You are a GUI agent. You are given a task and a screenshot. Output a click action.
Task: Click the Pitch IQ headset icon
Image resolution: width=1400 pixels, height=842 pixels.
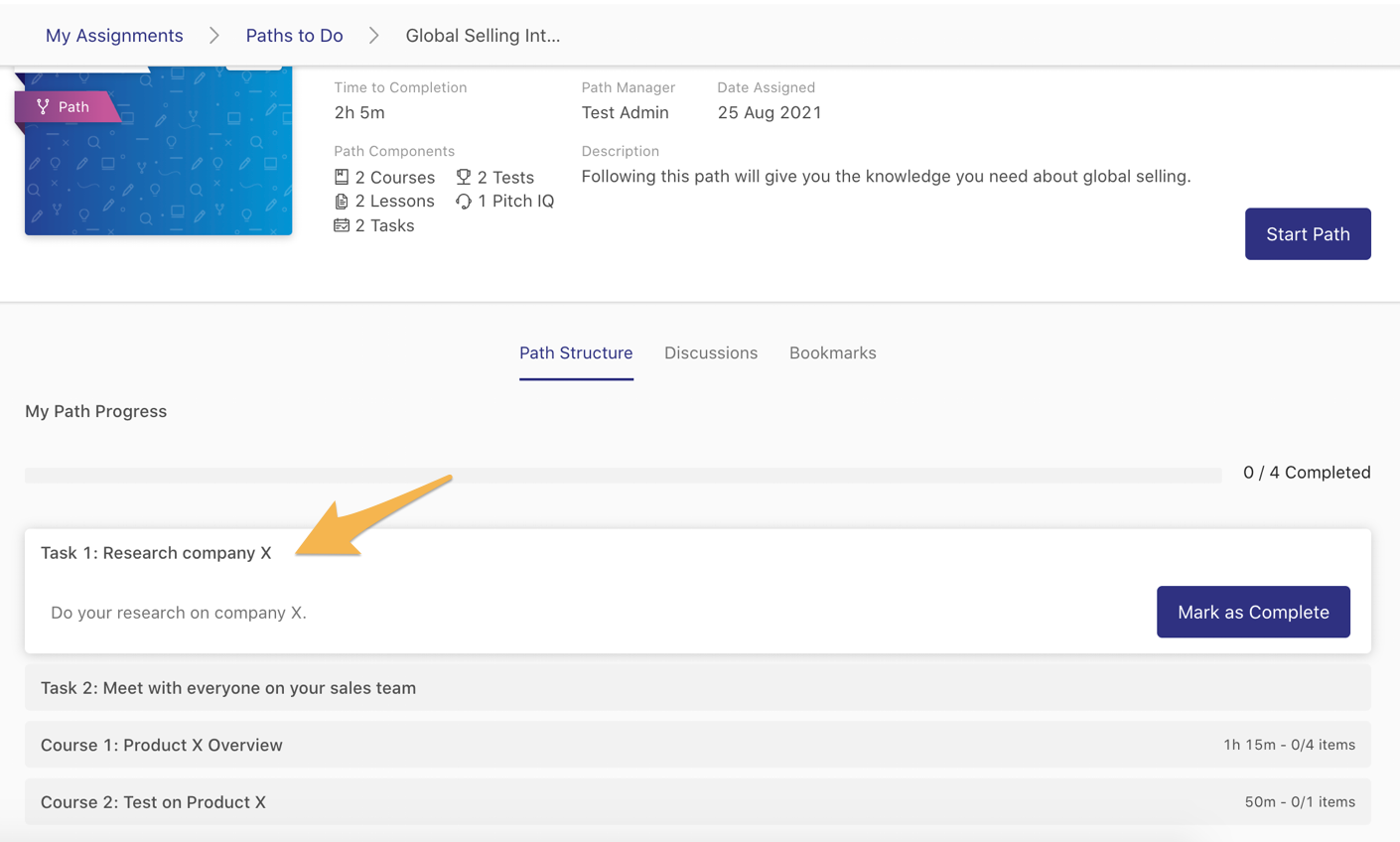tap(464, 202)
